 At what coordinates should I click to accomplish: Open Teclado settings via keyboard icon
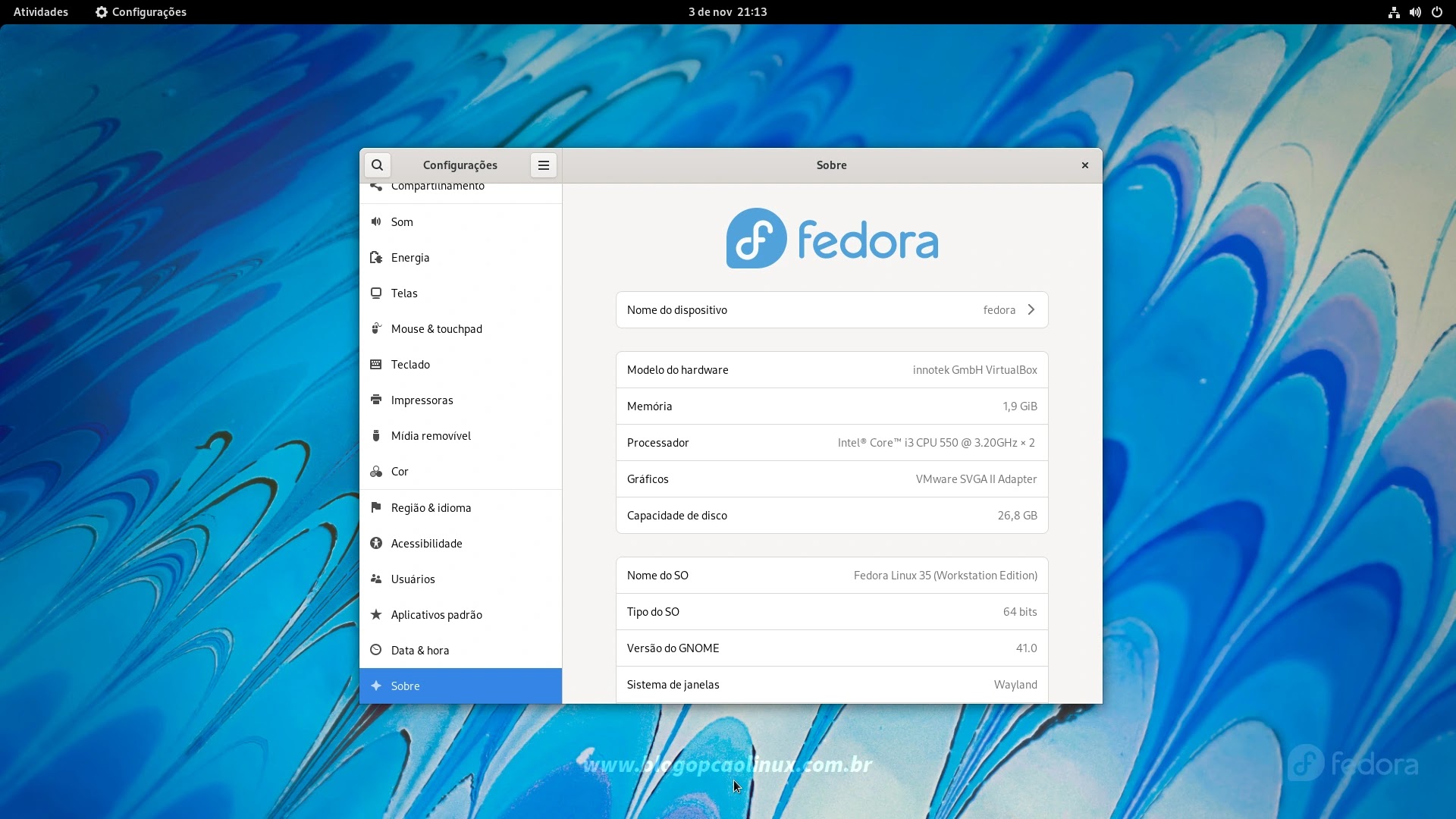(x=377, y=364)
